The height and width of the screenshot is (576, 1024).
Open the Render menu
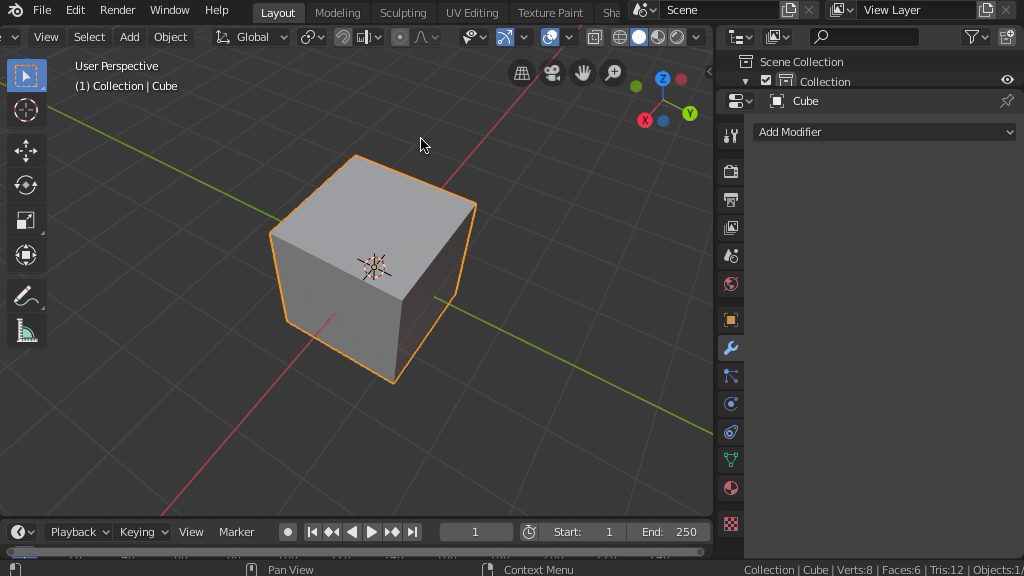117,10
